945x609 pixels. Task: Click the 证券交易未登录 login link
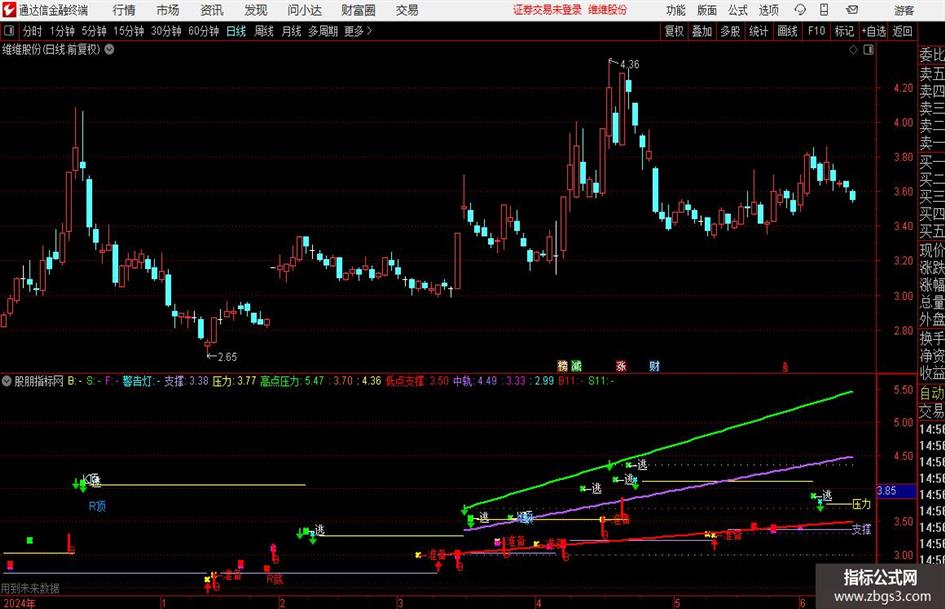(x=547, y=10)
